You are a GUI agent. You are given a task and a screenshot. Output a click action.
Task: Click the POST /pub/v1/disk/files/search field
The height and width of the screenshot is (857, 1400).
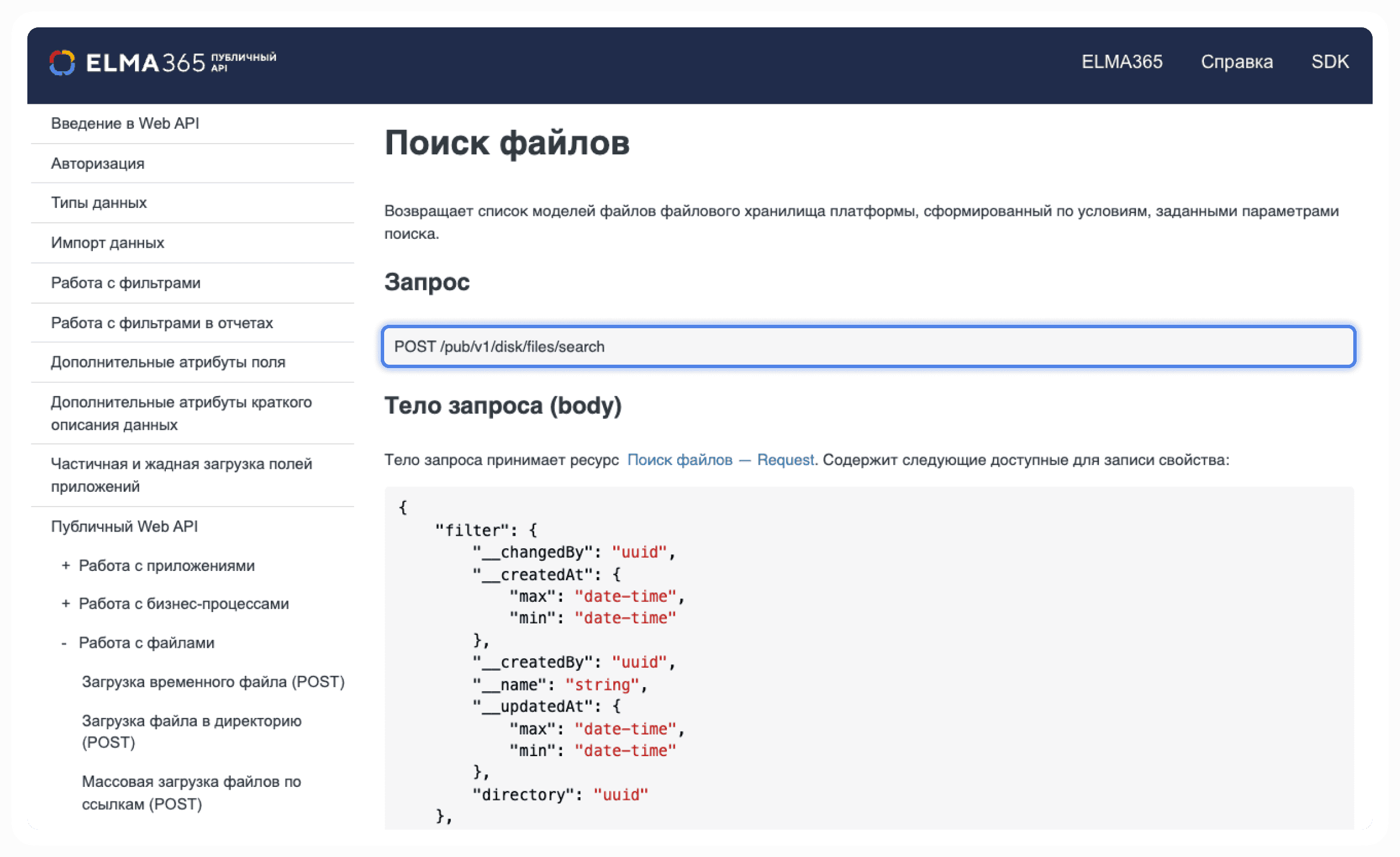point(868,346)
